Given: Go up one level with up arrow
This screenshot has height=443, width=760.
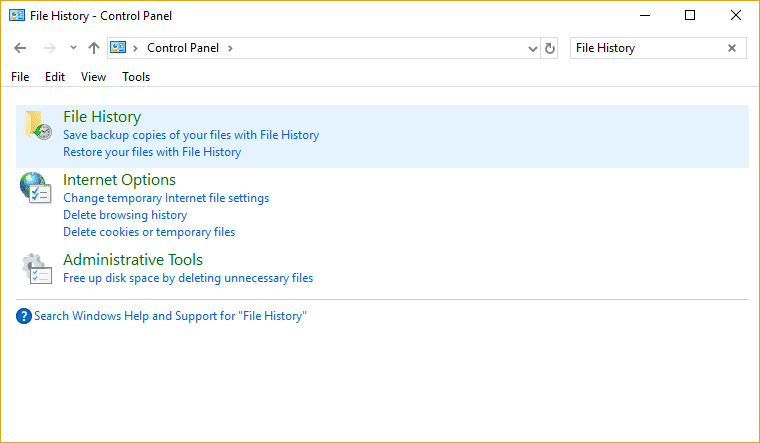Looking at the screenshot, I should point(94,48).
